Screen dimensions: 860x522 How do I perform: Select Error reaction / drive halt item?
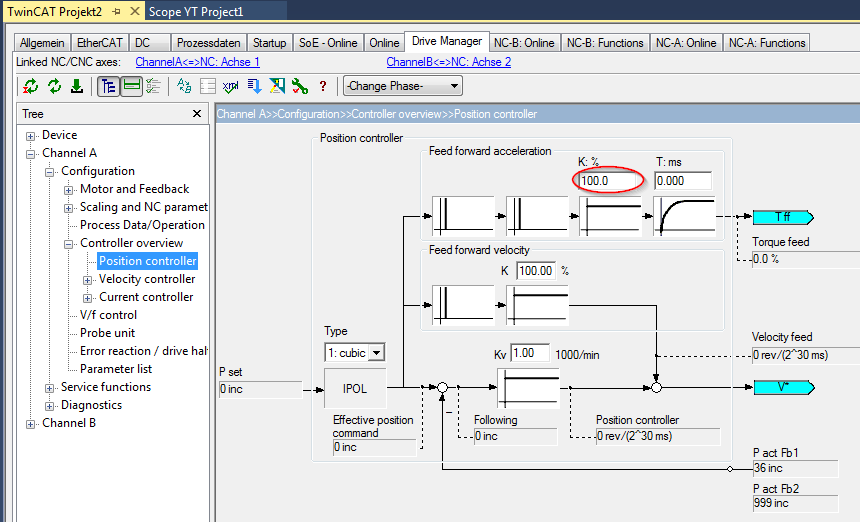tap(144, 351)
